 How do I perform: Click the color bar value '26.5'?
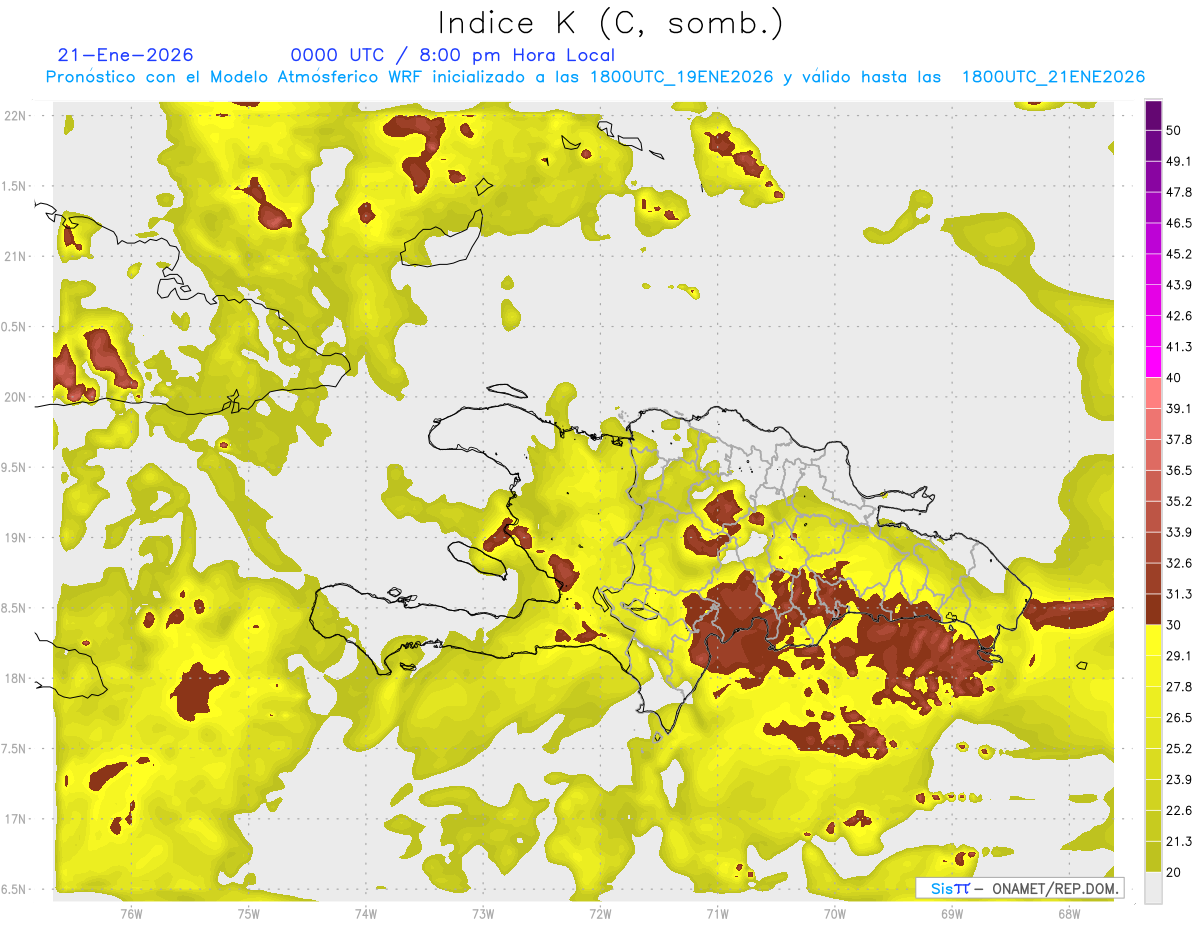coord(1178,718)
